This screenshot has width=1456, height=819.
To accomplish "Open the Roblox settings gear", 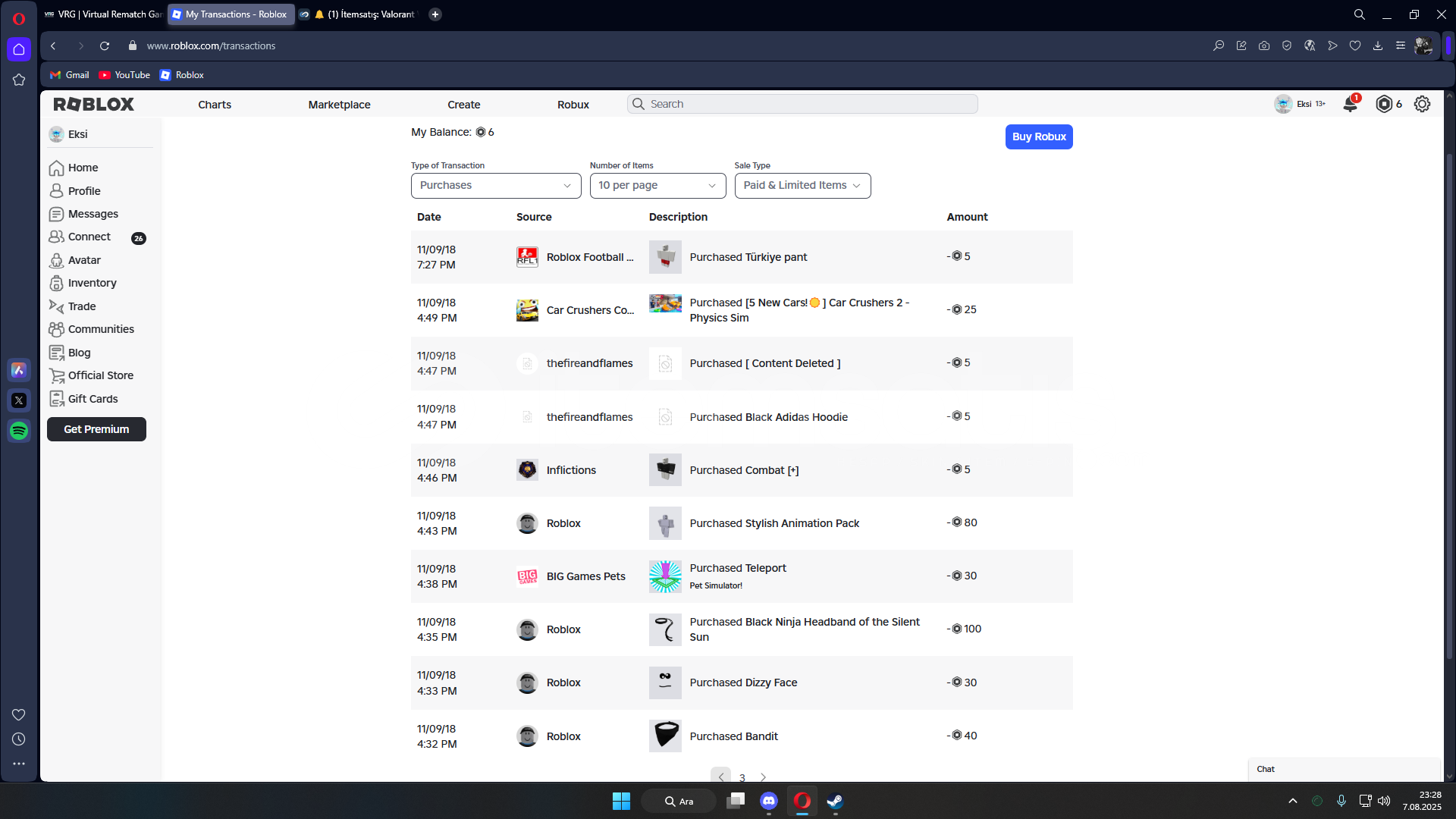I will [1422, 104].
